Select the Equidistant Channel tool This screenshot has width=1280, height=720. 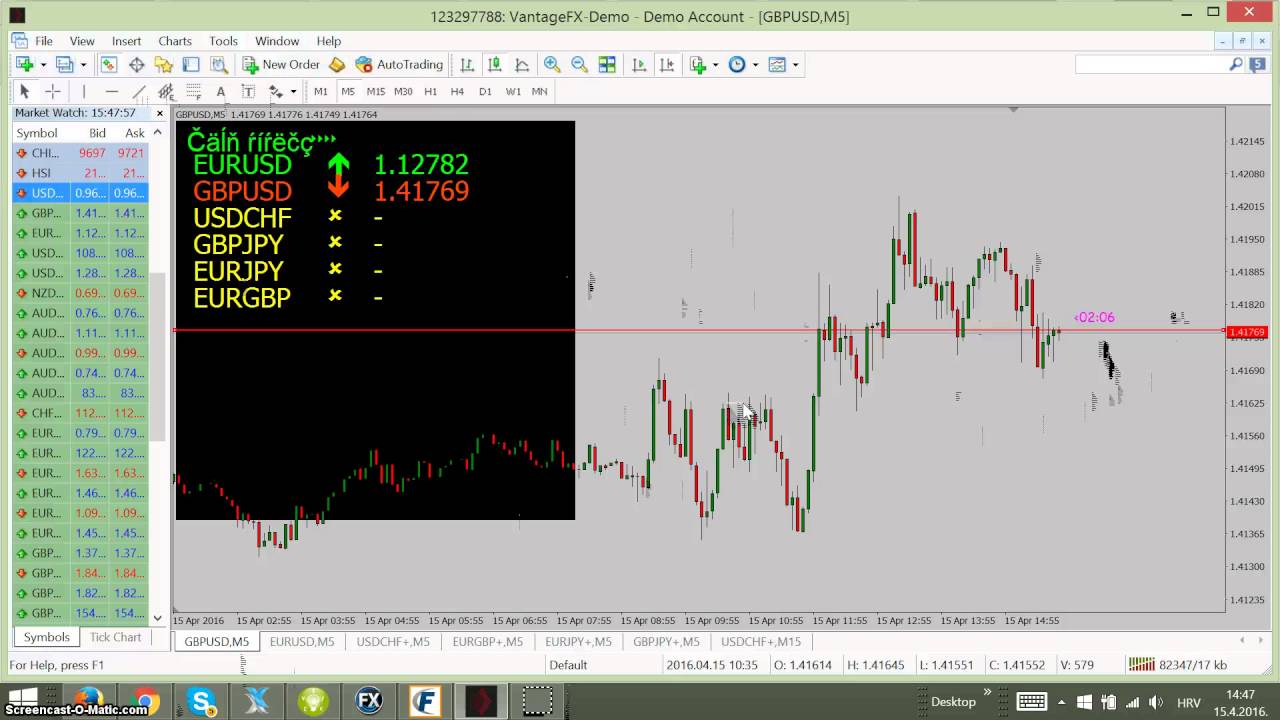(166, 91)
